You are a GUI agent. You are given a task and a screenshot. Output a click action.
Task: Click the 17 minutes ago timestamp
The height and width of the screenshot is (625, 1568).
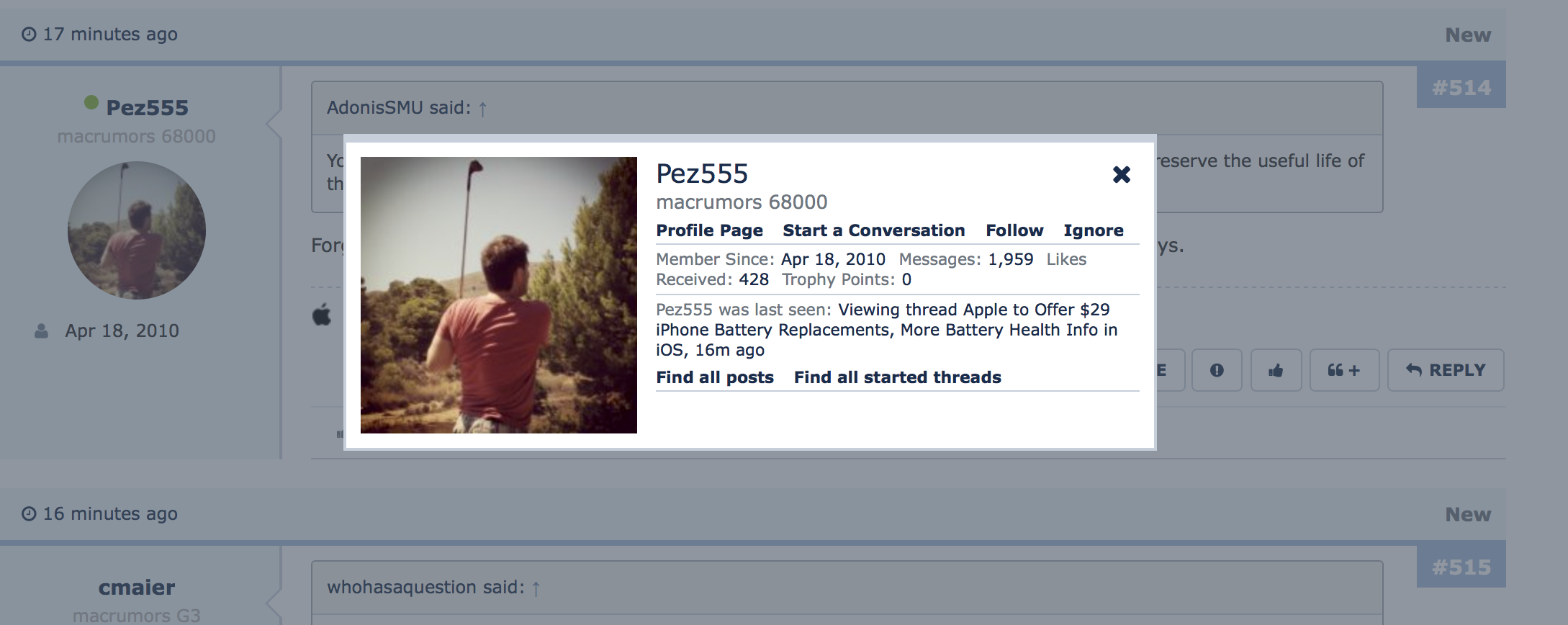[x=110, y=35]
